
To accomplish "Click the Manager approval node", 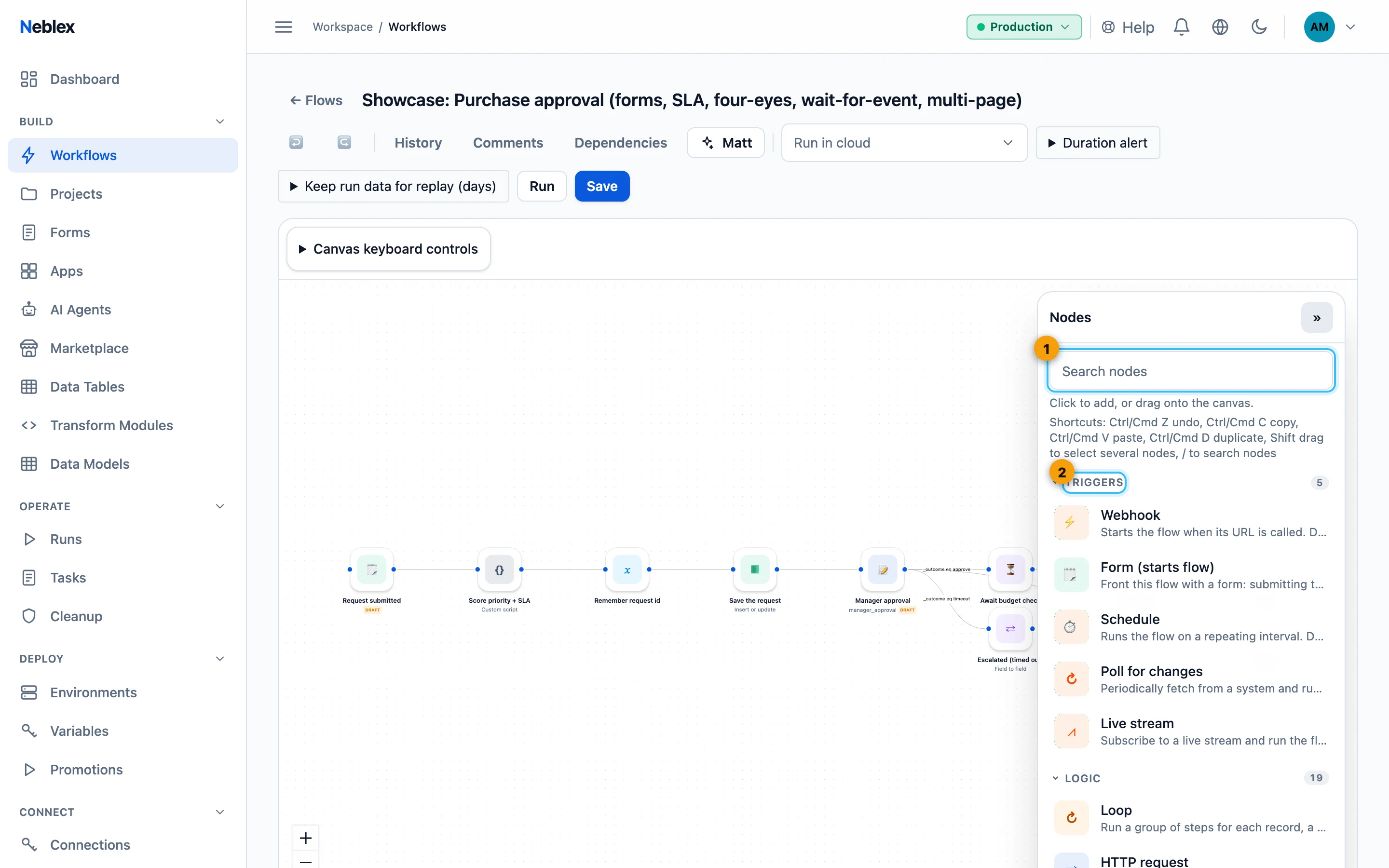I will click(x=883, y=570).
